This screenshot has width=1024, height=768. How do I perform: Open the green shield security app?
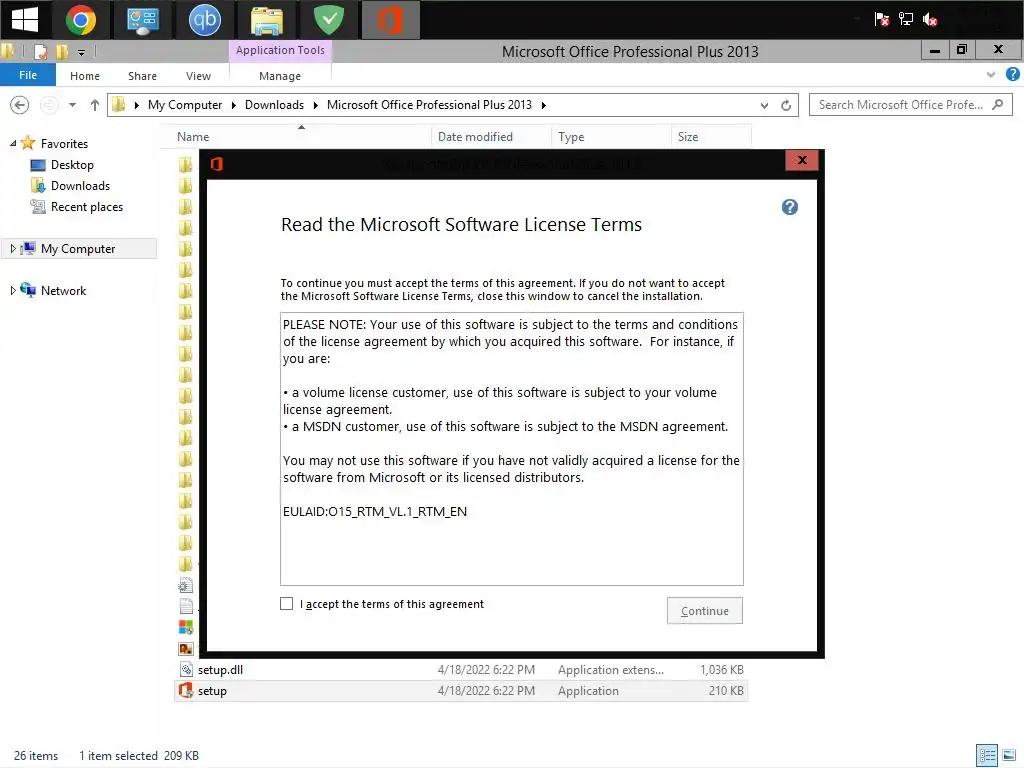[x=328, y=20]
